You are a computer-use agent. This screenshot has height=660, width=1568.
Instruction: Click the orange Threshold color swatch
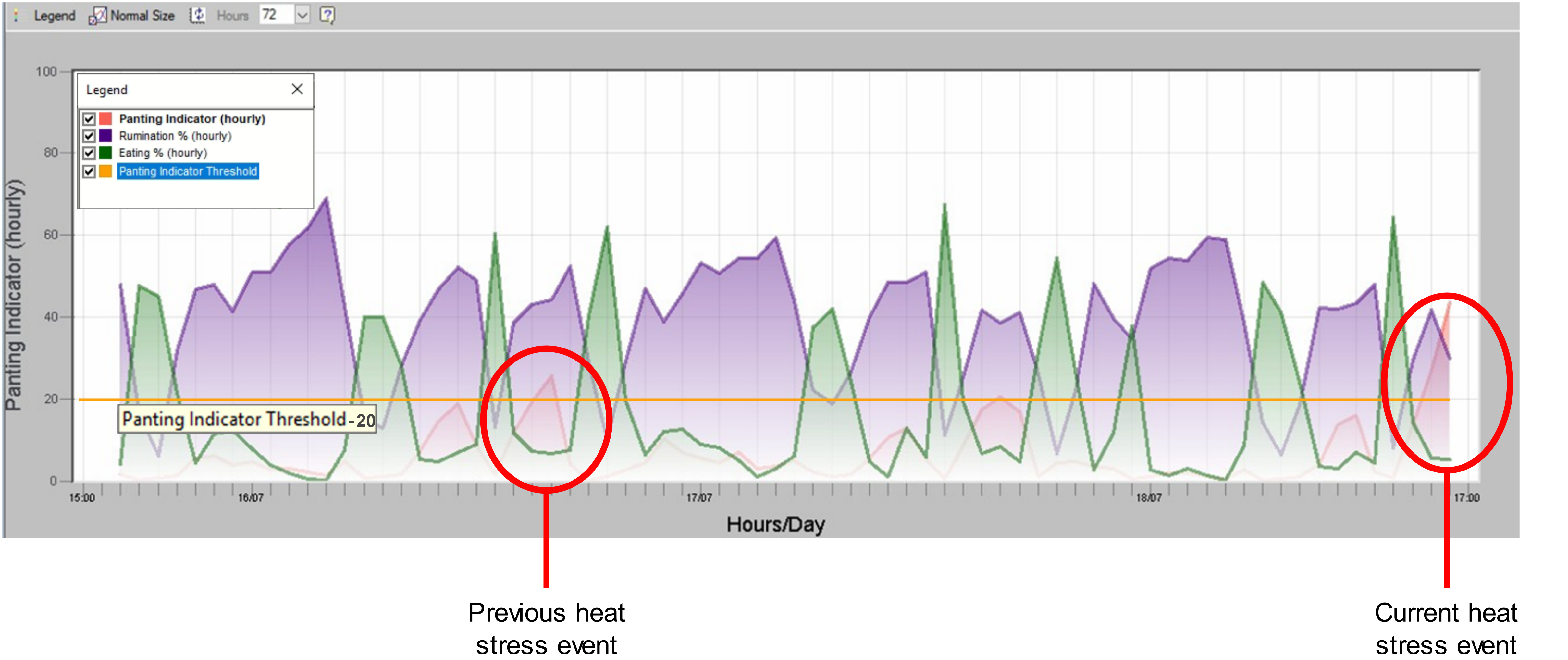[x=106, y=172]
